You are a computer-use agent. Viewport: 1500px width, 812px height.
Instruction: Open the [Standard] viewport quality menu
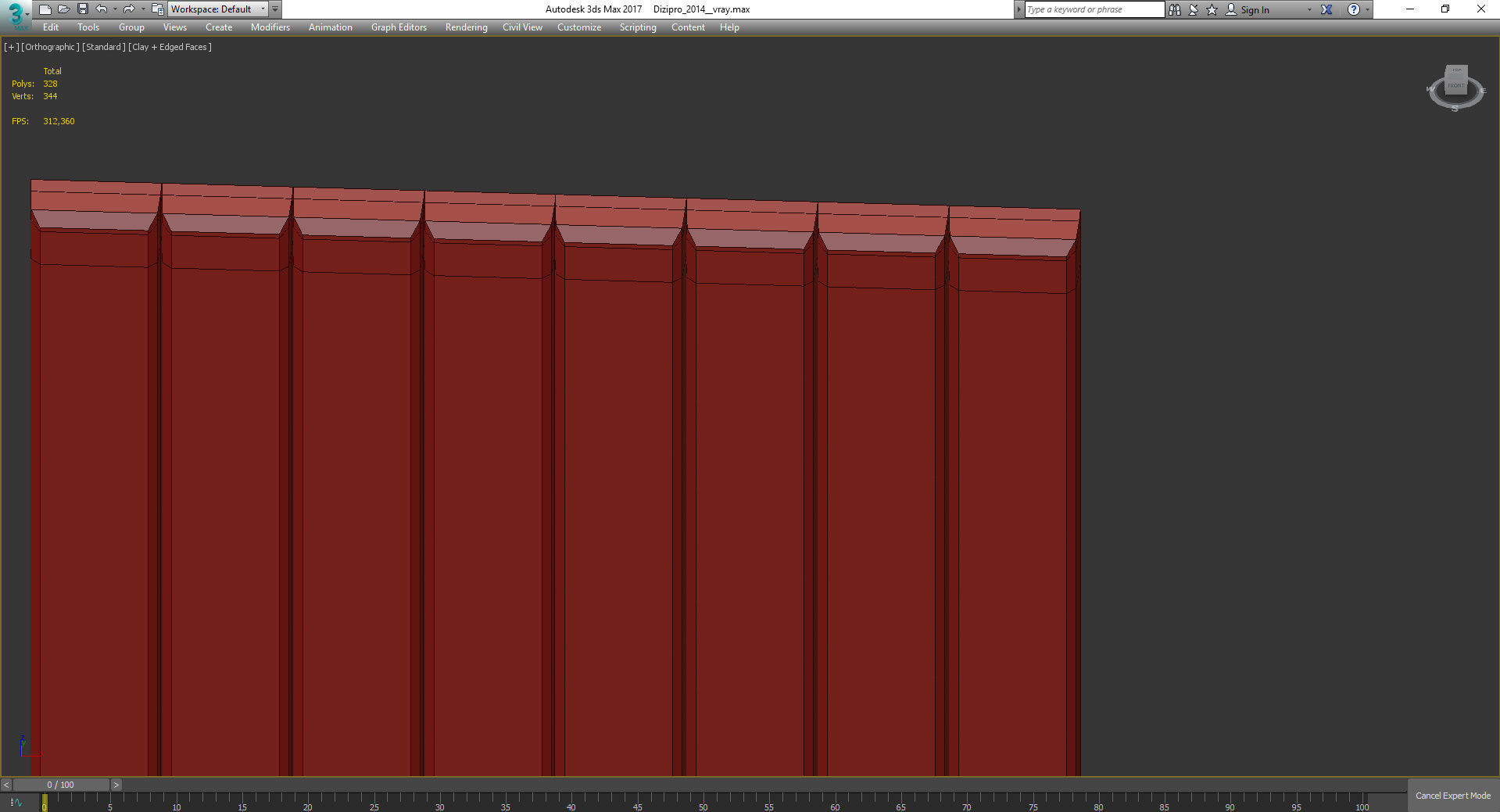(103, 47)
